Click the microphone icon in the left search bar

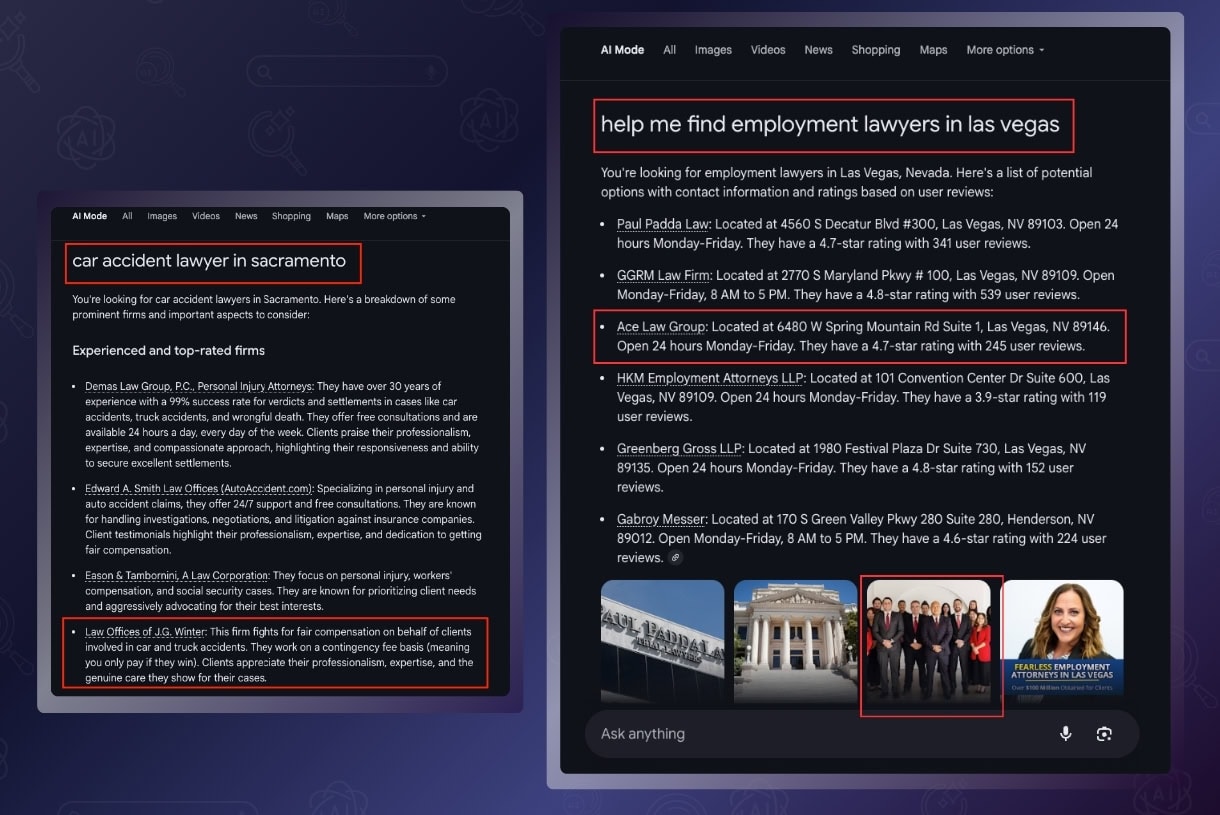tap(430, 72)
